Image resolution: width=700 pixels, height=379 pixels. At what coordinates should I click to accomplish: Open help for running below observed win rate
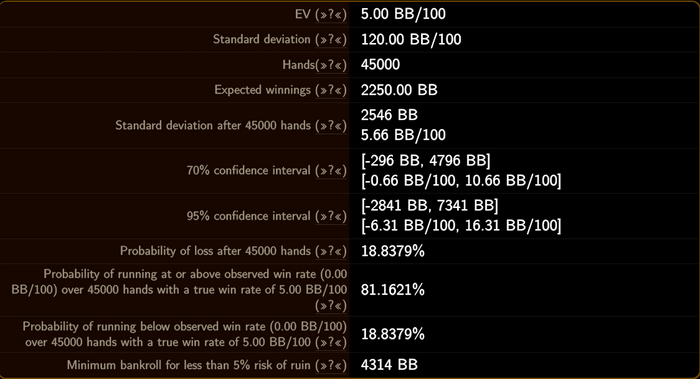pos(331,343)
